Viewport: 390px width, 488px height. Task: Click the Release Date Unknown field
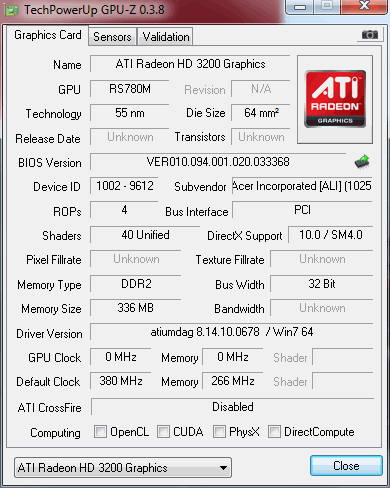click(x=130, y=137)
